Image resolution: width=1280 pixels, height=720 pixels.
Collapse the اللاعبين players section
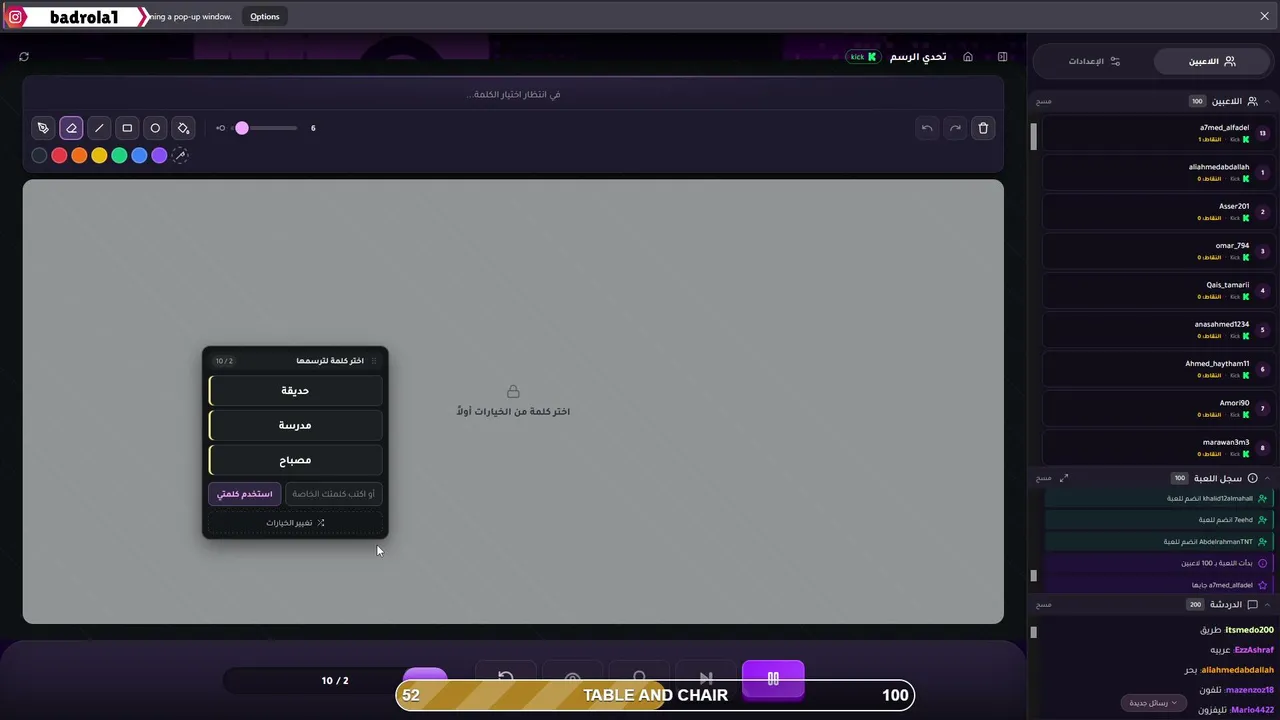pos(1267,101)
